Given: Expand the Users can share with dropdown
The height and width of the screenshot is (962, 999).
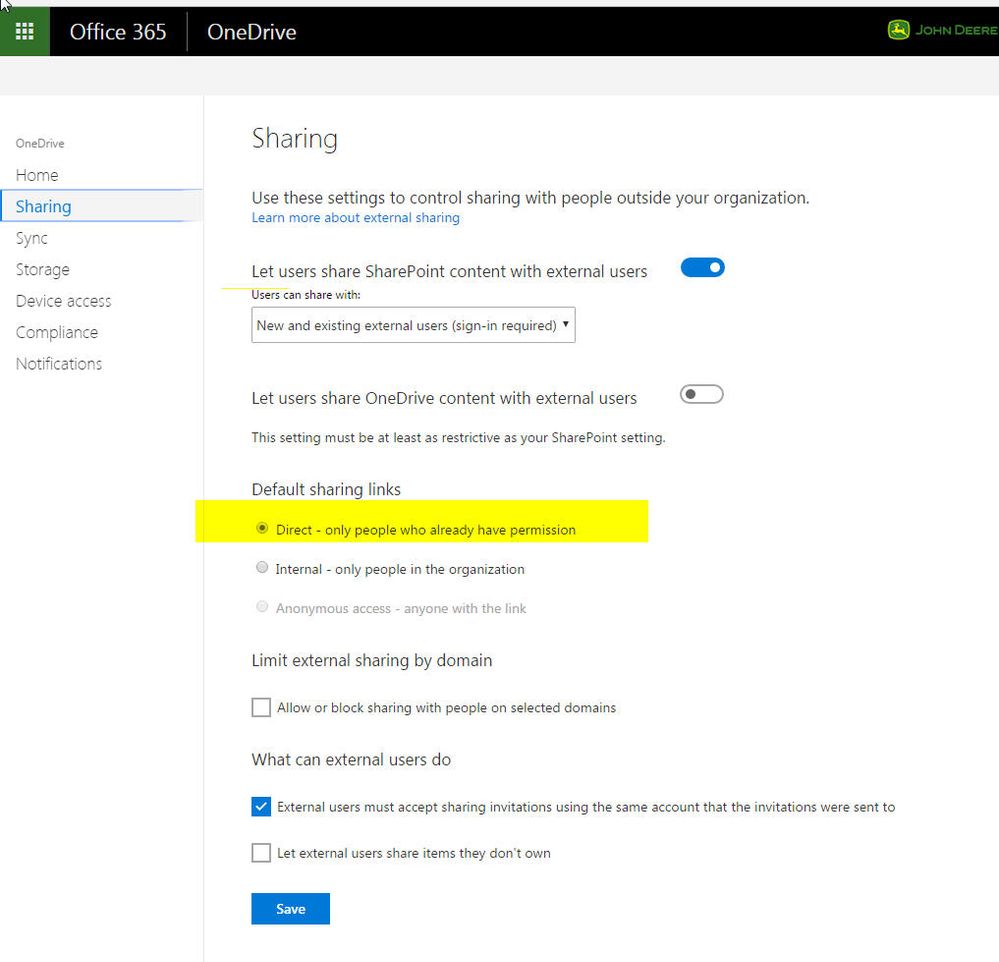Looking at the screenshot, I should (x=413, y=325).
